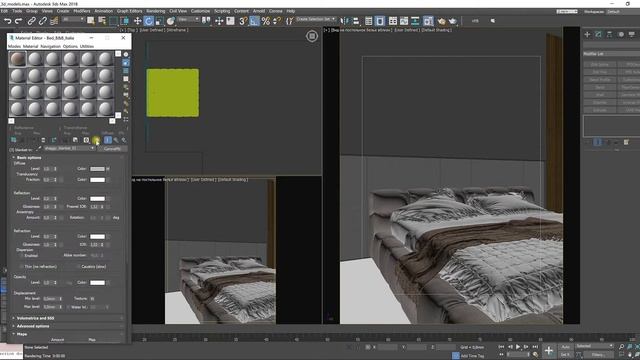This screenshot has width=640, height=360.
Task: Select the first material sample sphere slot
Action: pyautogui.click(x=18, y=60)
